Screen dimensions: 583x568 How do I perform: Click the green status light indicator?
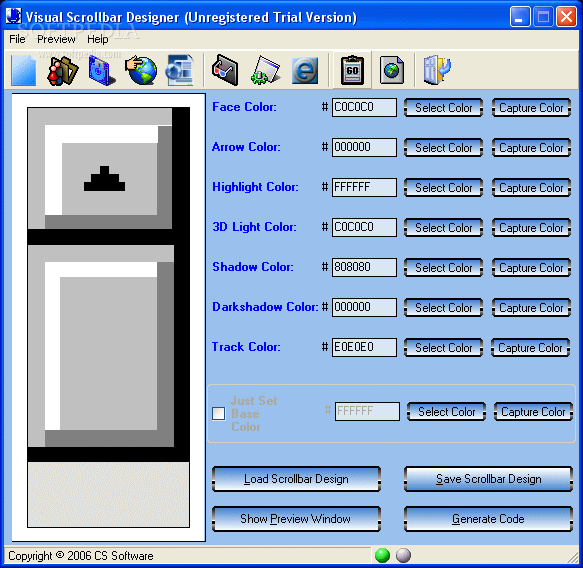pos(383,556)
